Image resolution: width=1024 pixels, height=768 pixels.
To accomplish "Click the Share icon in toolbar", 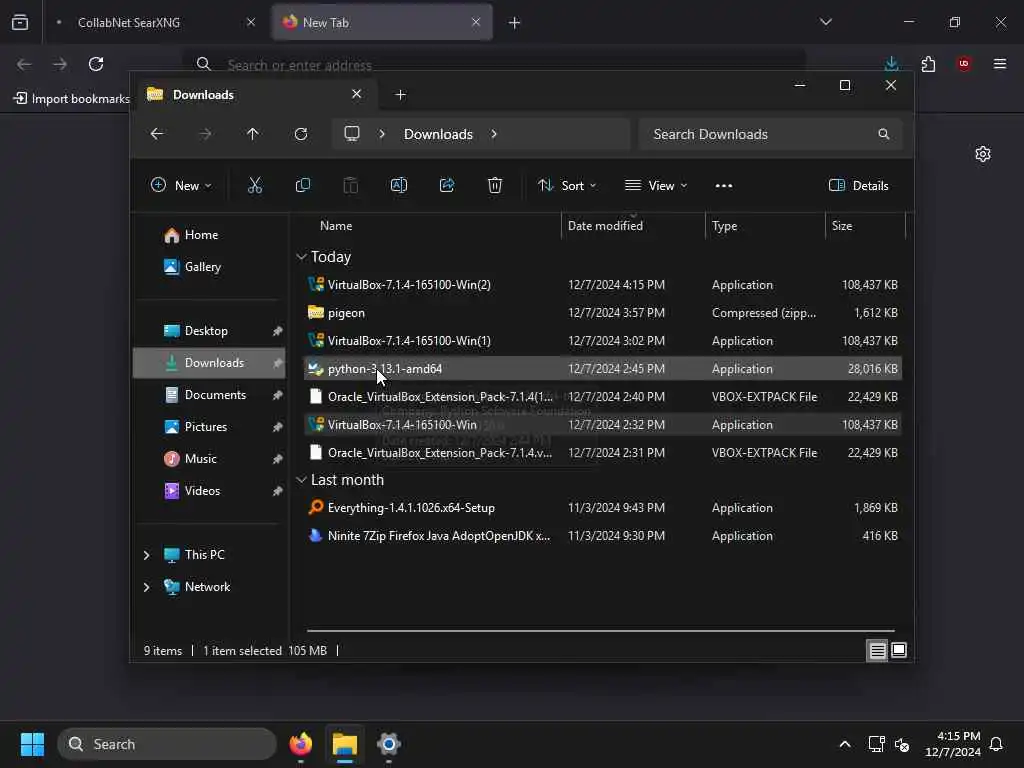I will [447, 185].
